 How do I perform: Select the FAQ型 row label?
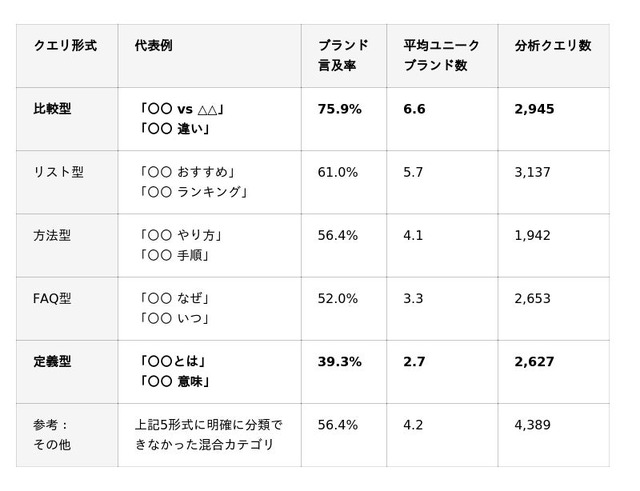52,298
